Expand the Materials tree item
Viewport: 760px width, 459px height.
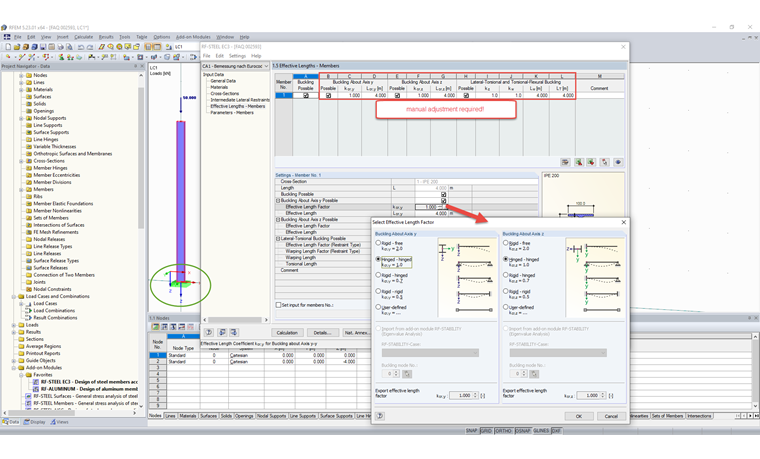(21, 89)
